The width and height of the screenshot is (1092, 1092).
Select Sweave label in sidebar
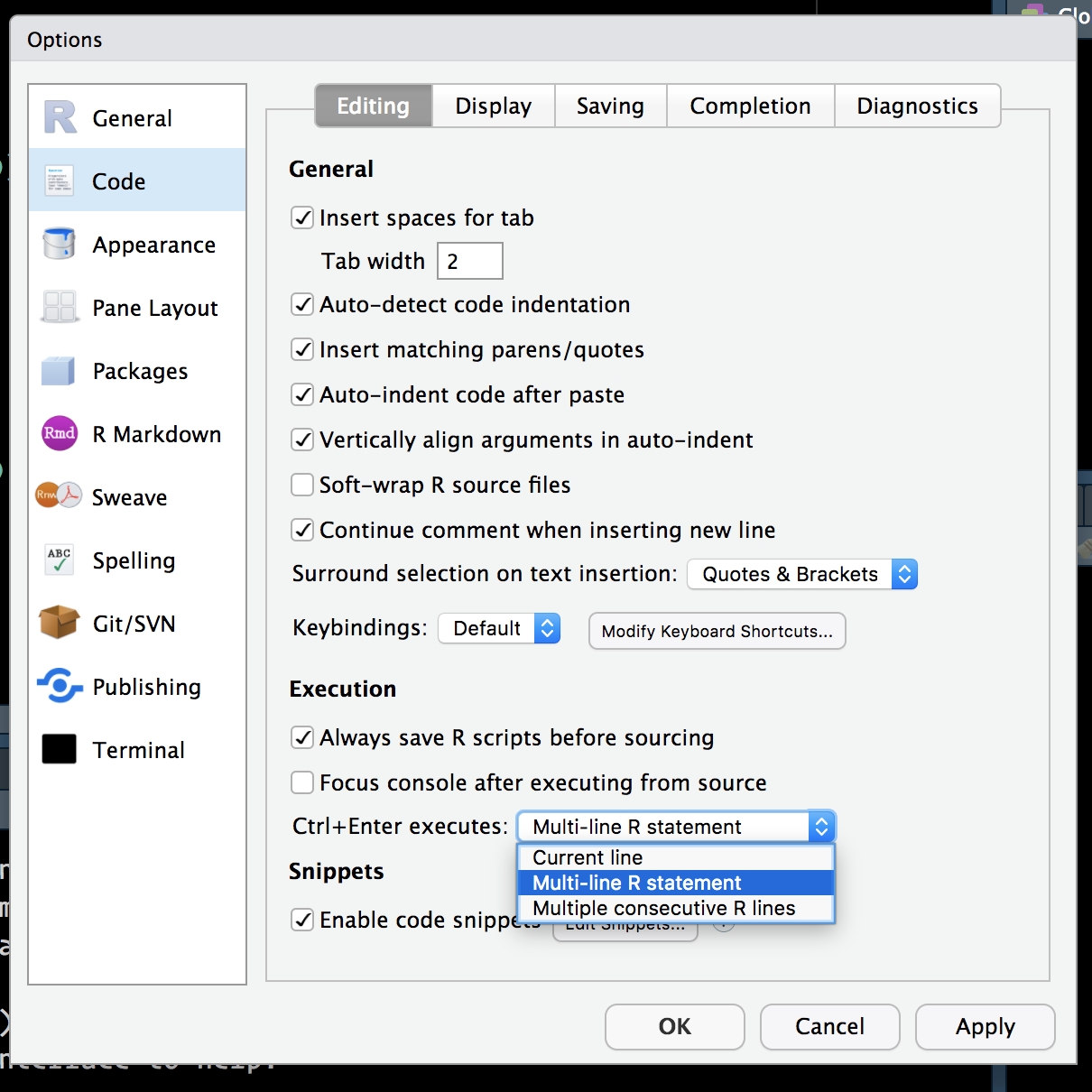130,497
